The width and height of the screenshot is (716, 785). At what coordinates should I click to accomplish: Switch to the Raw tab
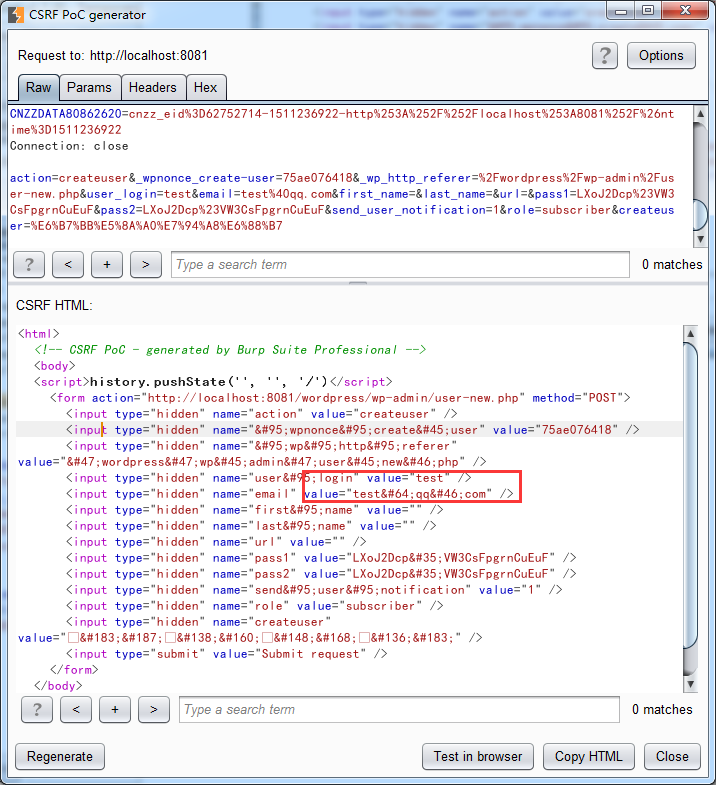click(x=39, y=88)
